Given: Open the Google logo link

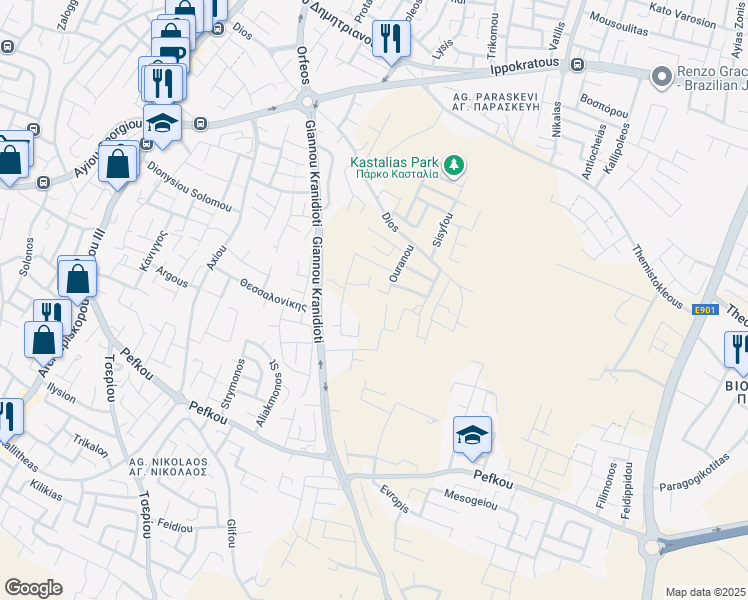Looking at the screenshot, I should (x=33, y=588).
